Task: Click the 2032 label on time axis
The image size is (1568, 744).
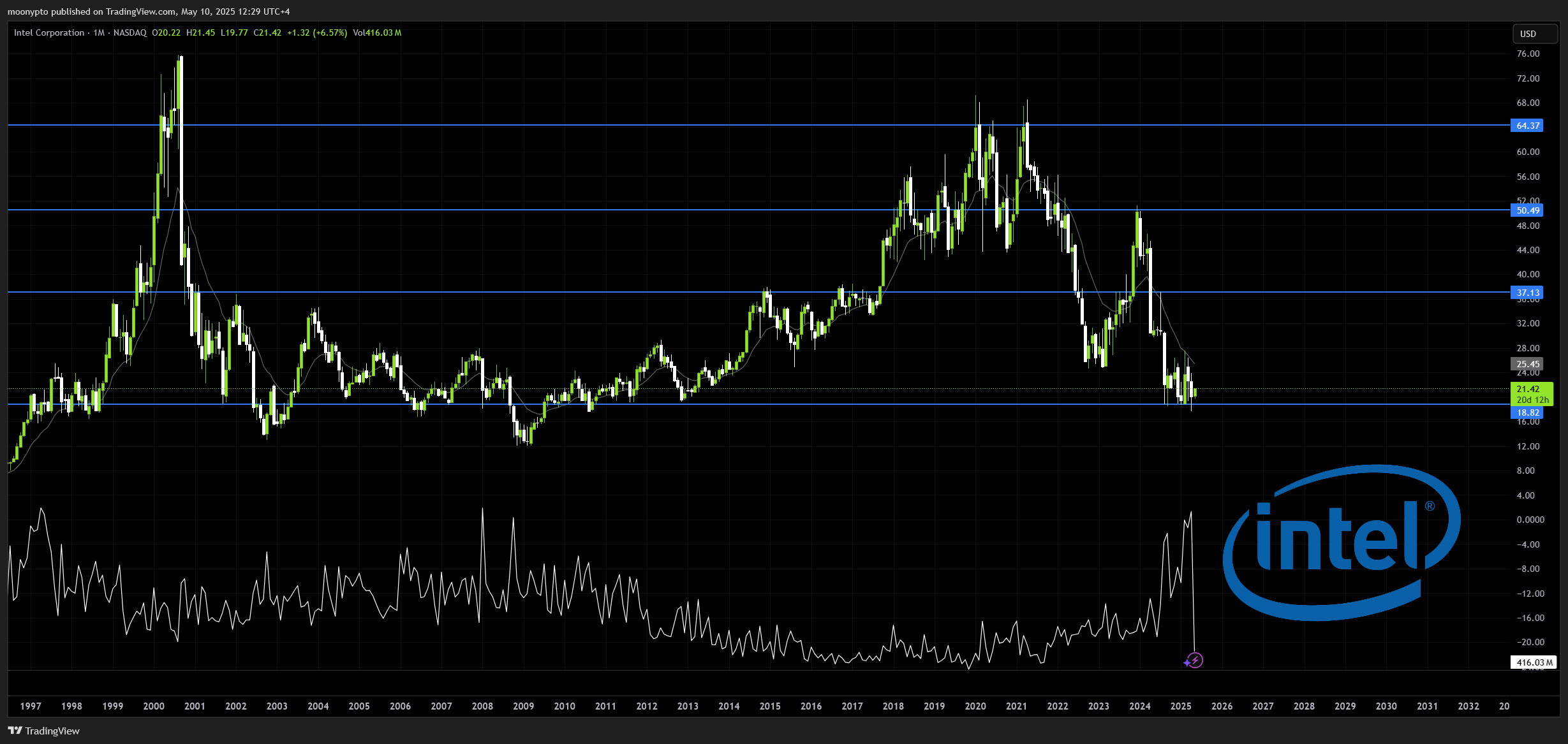Action: (1468, 706)
